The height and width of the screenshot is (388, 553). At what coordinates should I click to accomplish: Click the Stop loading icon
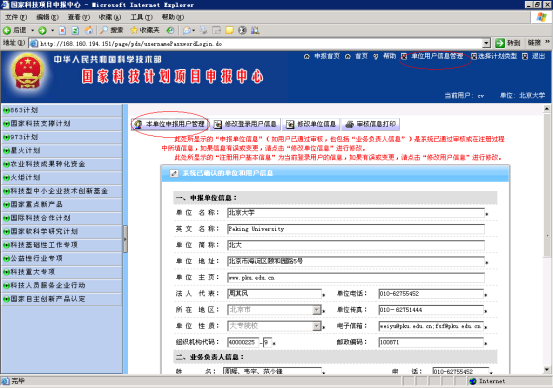pyautogui.click(x=62, y=30)
